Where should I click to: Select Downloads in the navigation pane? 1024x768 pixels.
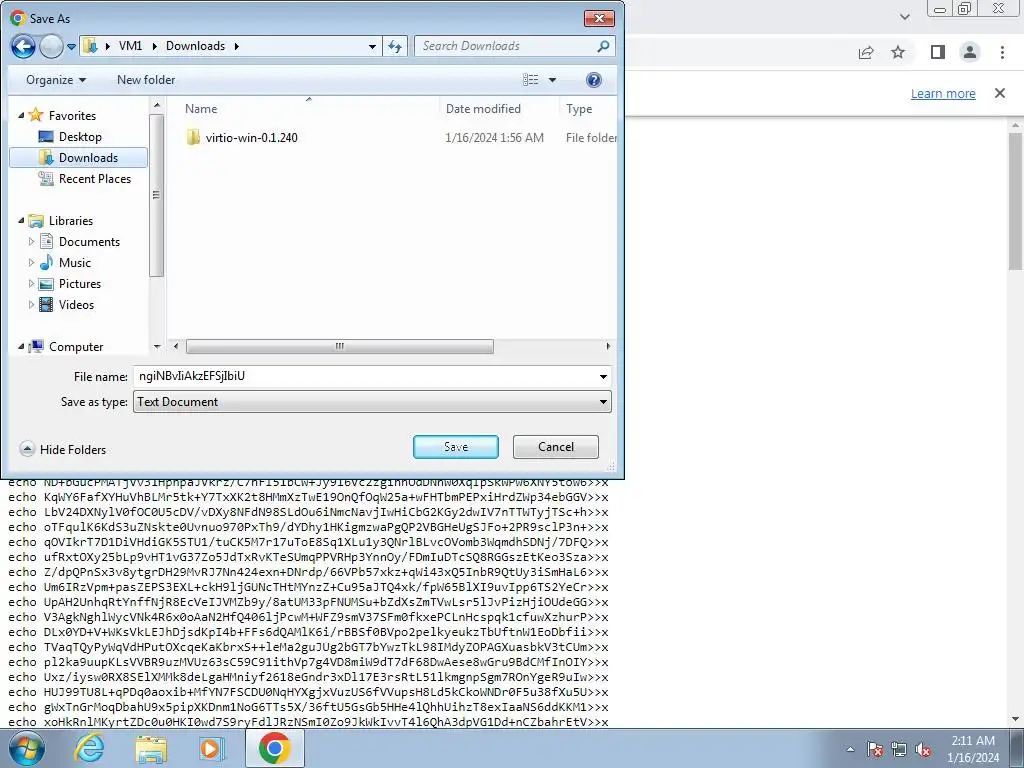tap(78, 157)
